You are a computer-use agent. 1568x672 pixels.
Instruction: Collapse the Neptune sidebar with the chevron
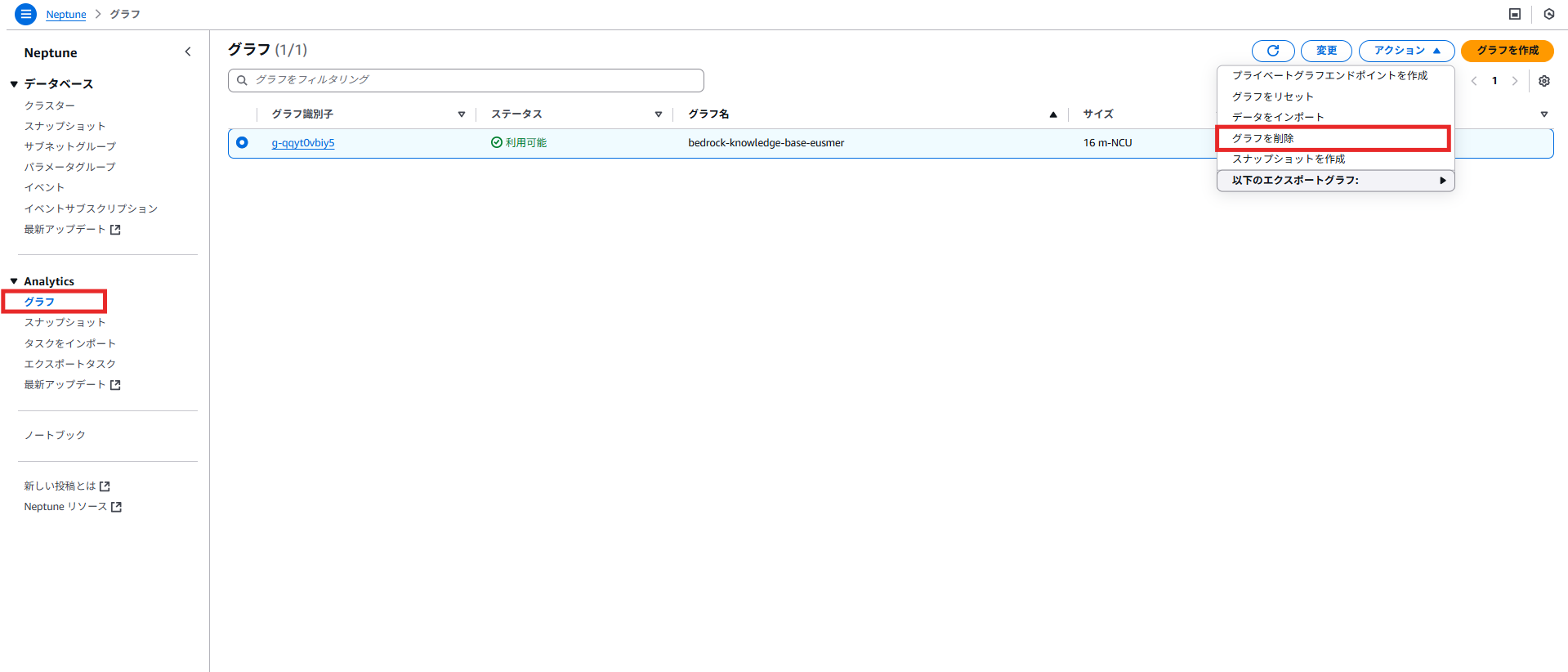pyautogui.click(x=188, y=52)
